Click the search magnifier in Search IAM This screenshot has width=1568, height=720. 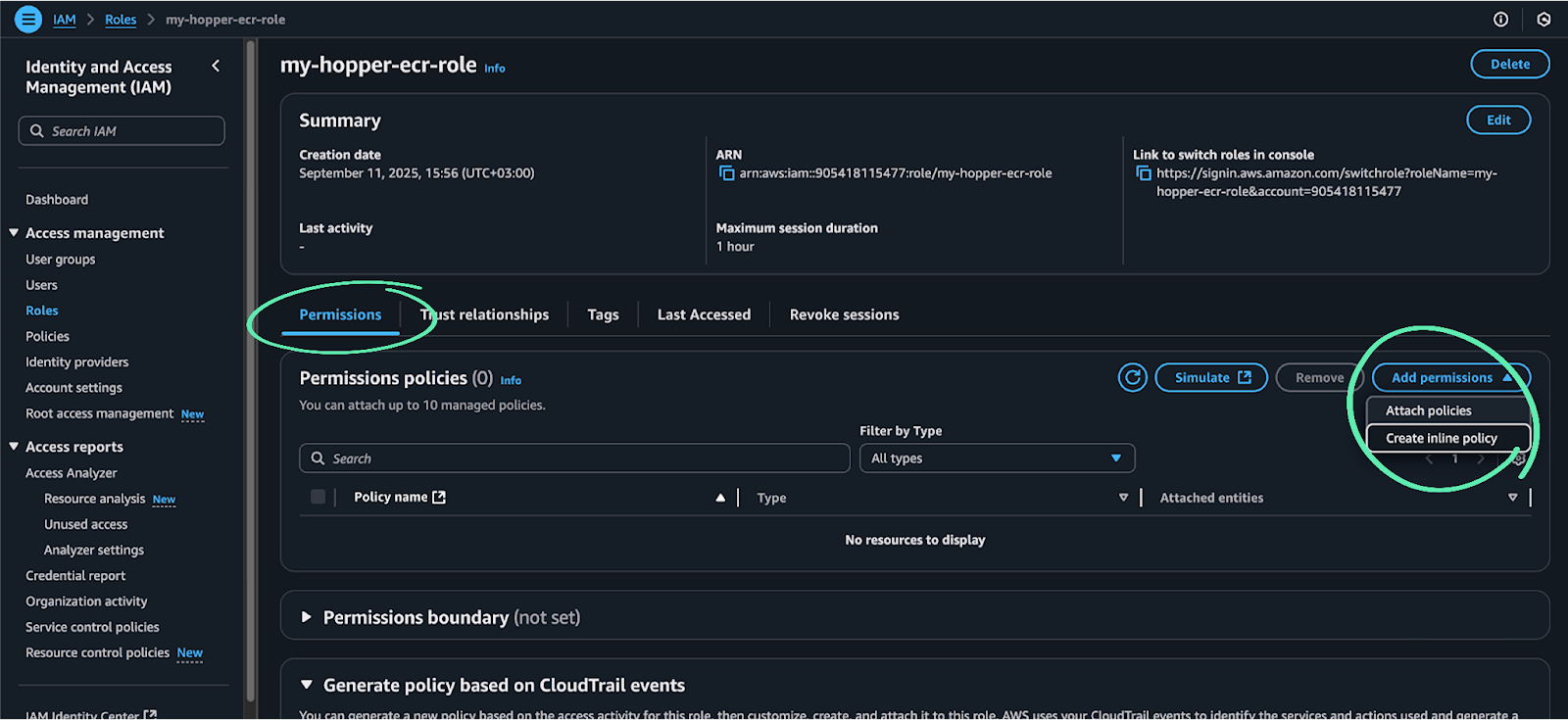click(x=37, y=131)
